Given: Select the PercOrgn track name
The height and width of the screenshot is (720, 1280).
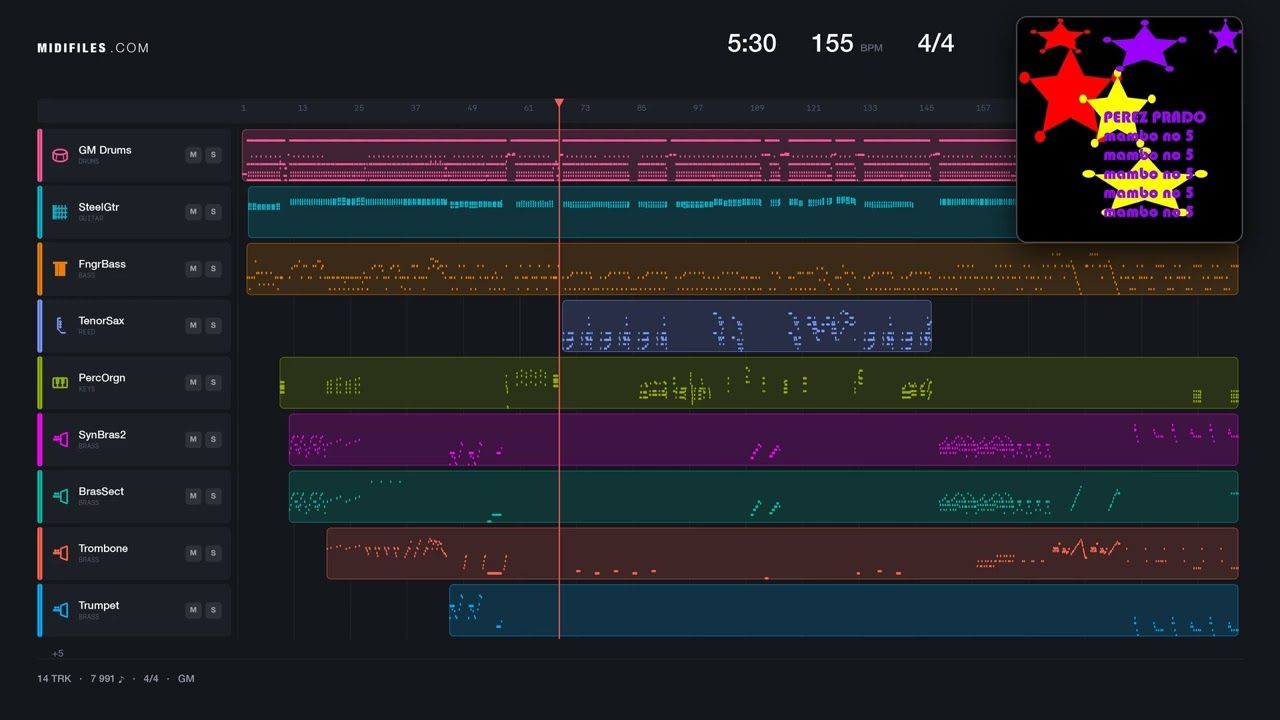Looking at the screenshot, I should coord(102,378).
